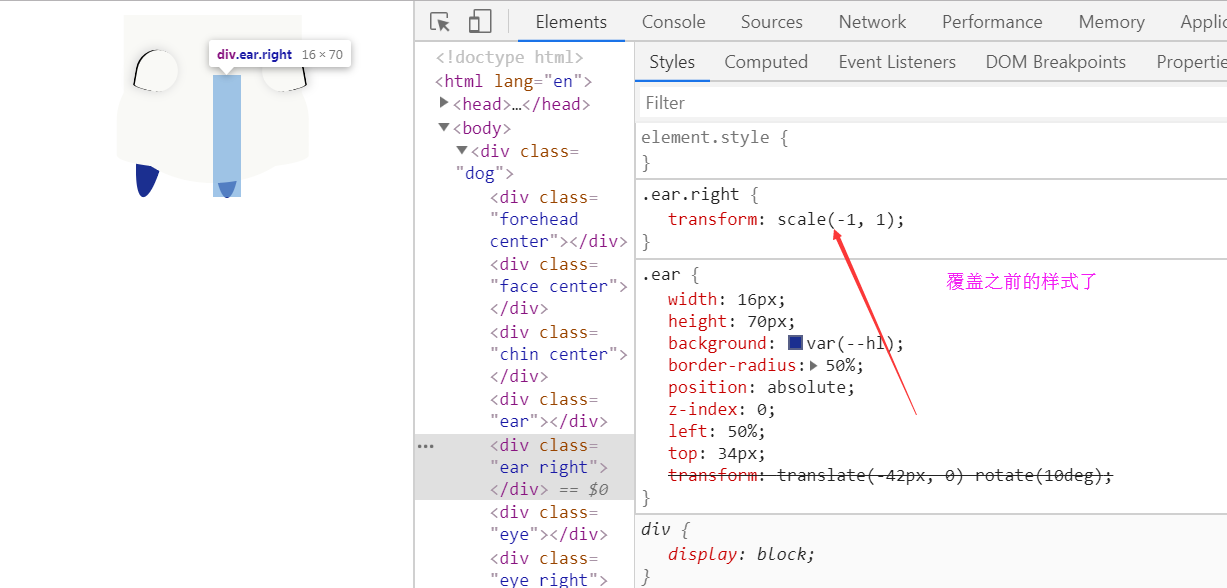Open the Network tab
1227x588 pixels.
872,21
